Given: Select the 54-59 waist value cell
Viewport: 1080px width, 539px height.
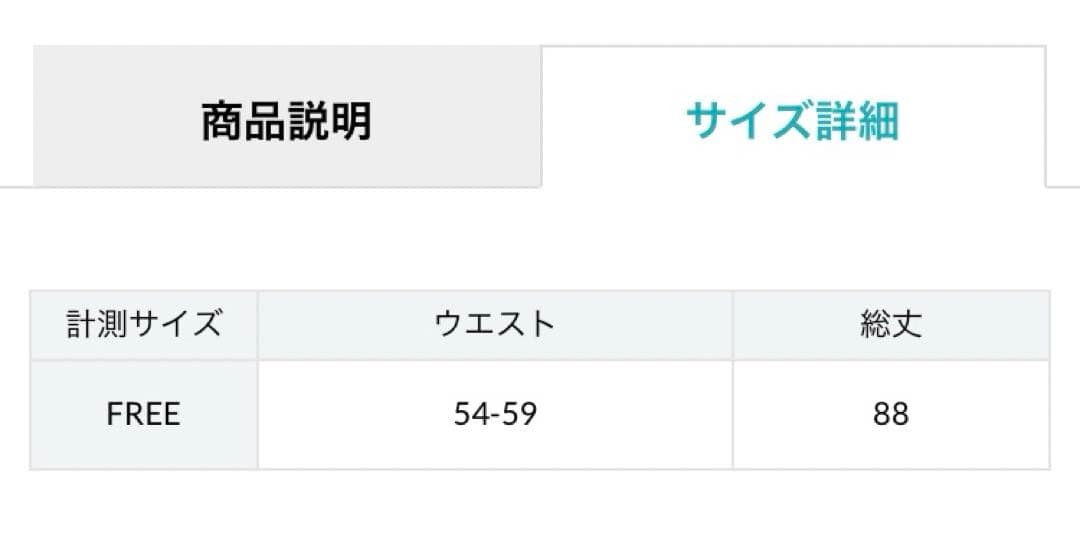Looking at the screenshot, I should pos(495,414).
